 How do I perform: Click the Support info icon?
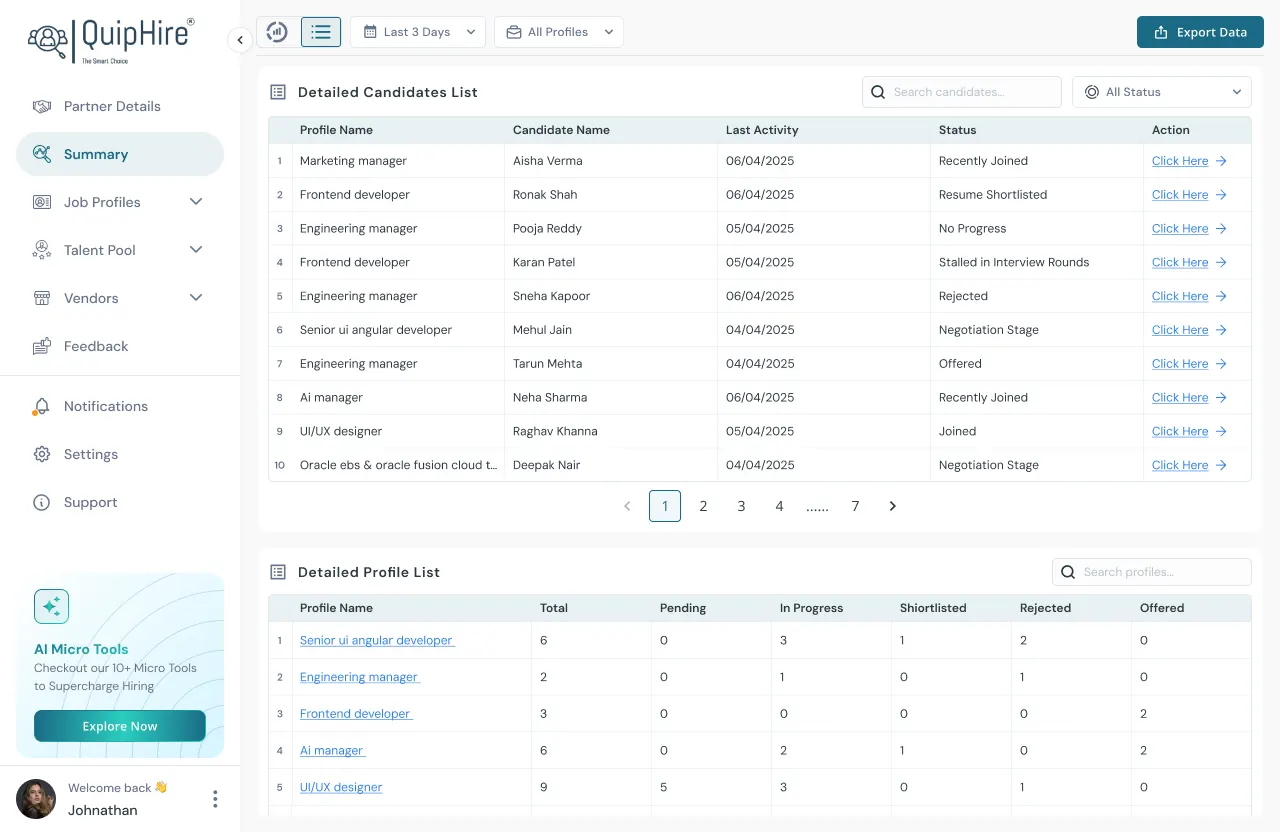coord(42,502)
